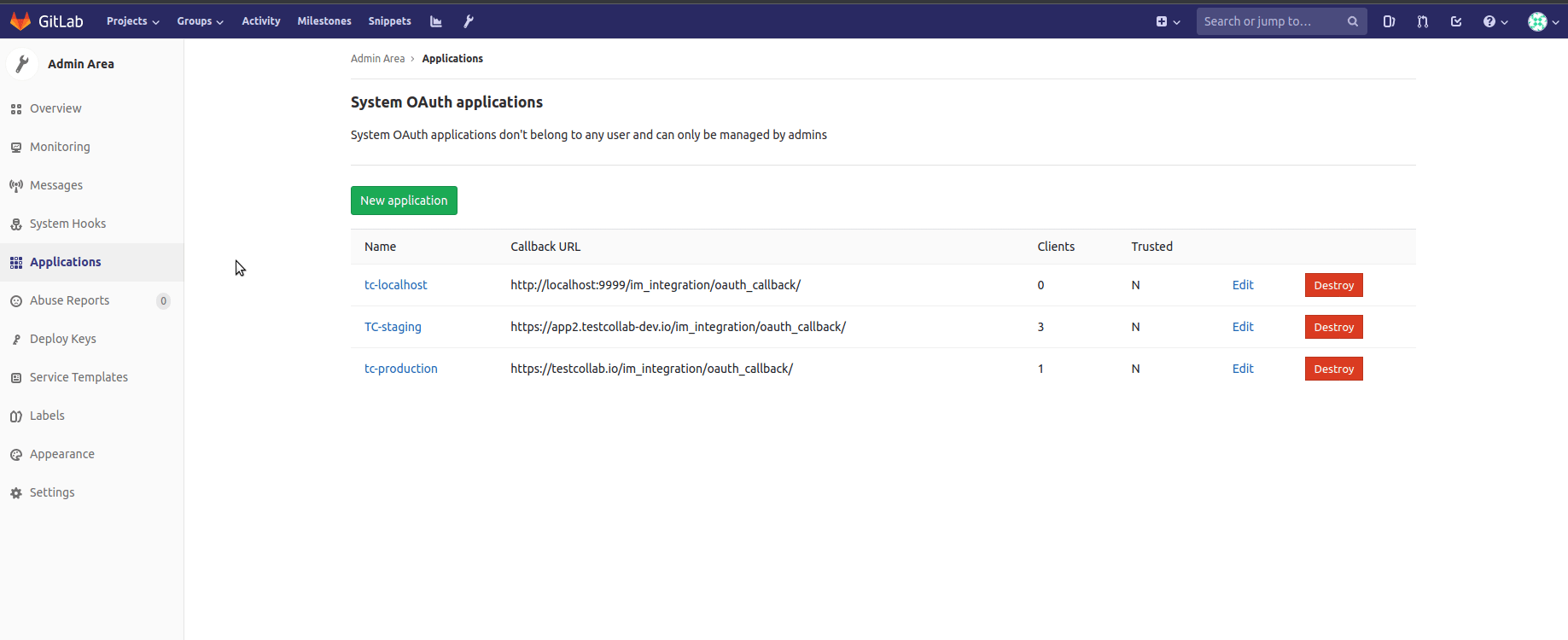
Task: Click the Admin Area breadcrumb link
Action: click(x=377, y=59)
